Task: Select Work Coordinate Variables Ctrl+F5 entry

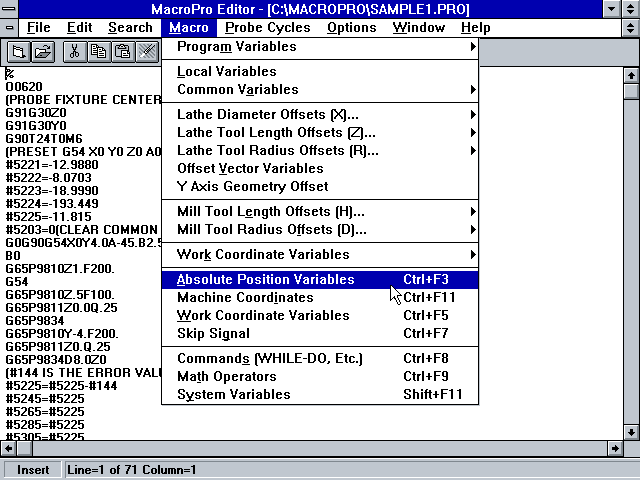Action: pyautogui.click(x=320, y=316)
